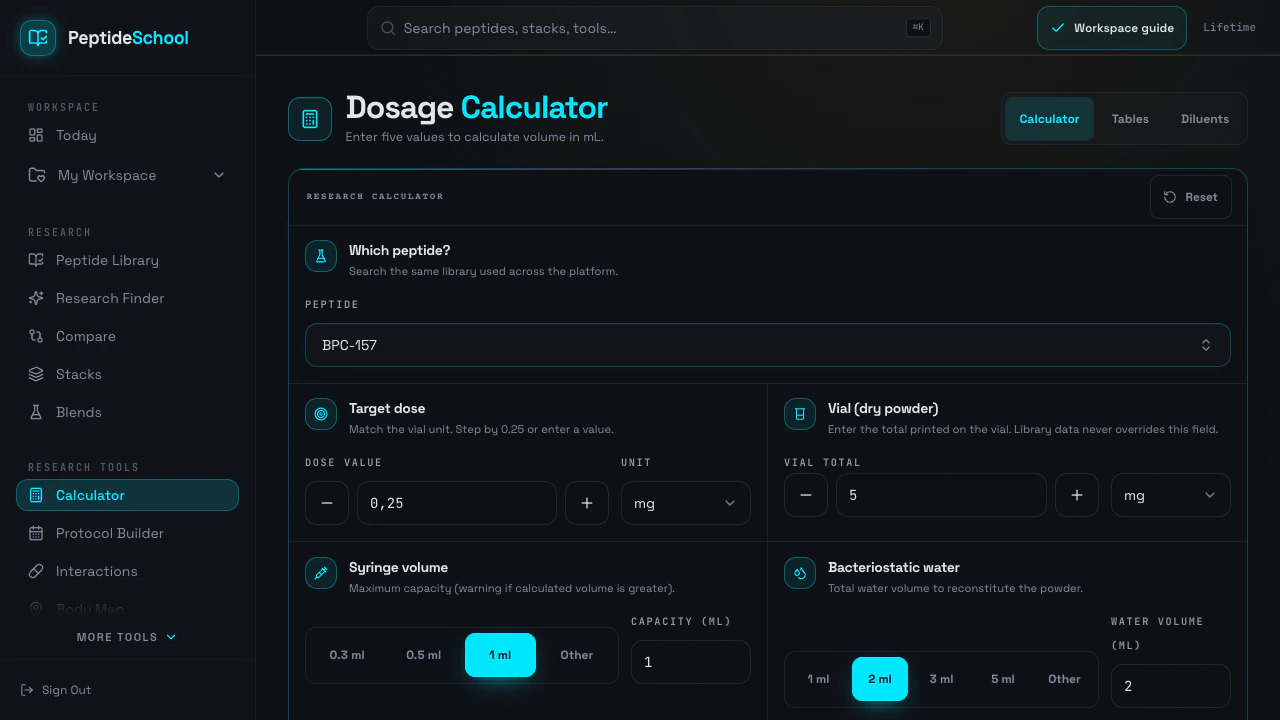1280x720 pixels.
Task: Open the Workspace guide button
Action: coord(1112,28)
